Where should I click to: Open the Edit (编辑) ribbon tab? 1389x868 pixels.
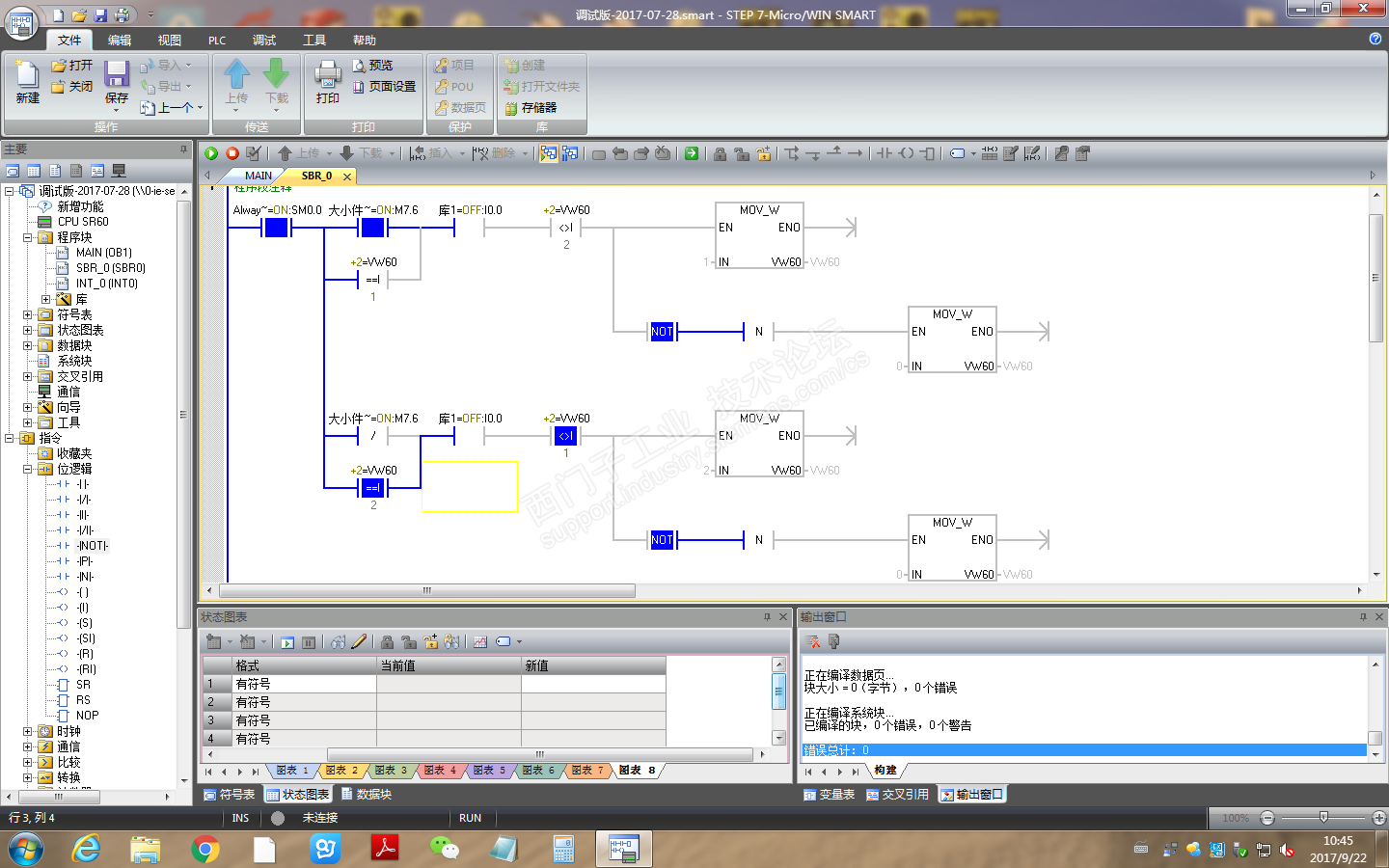click(x=120, y=41)
